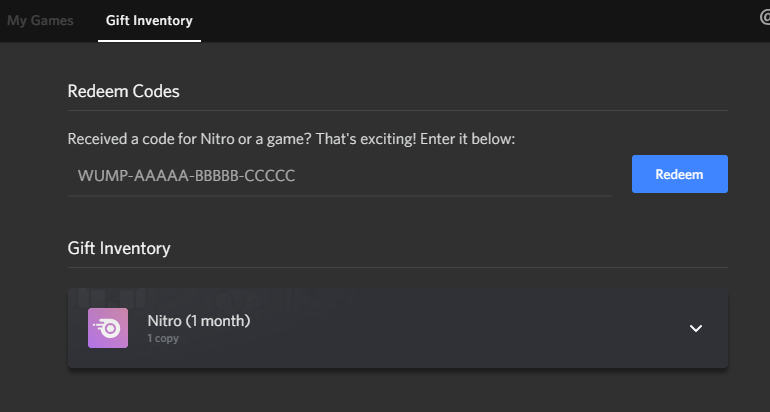
Task: Click the blue Redeem button
Action: (x=680, y=174)
